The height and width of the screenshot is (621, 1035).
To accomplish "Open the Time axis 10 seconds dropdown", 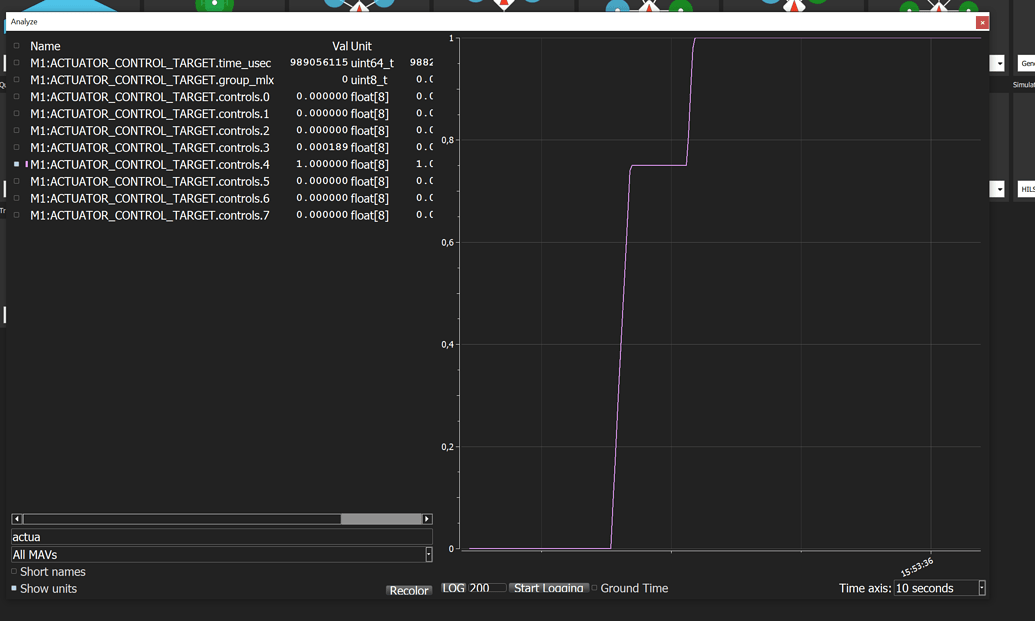I will [940, 588].
